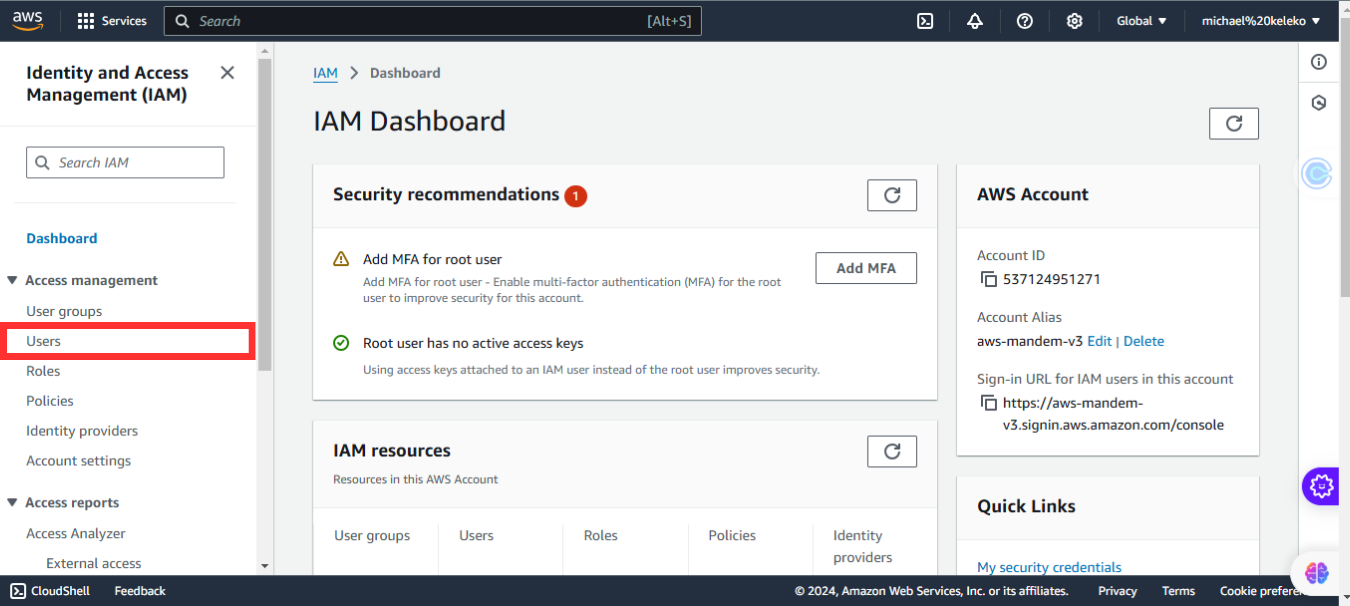Select the account ID 537124951271 text
Screen dimensions: 1350x606
[x=1051, y=279]
